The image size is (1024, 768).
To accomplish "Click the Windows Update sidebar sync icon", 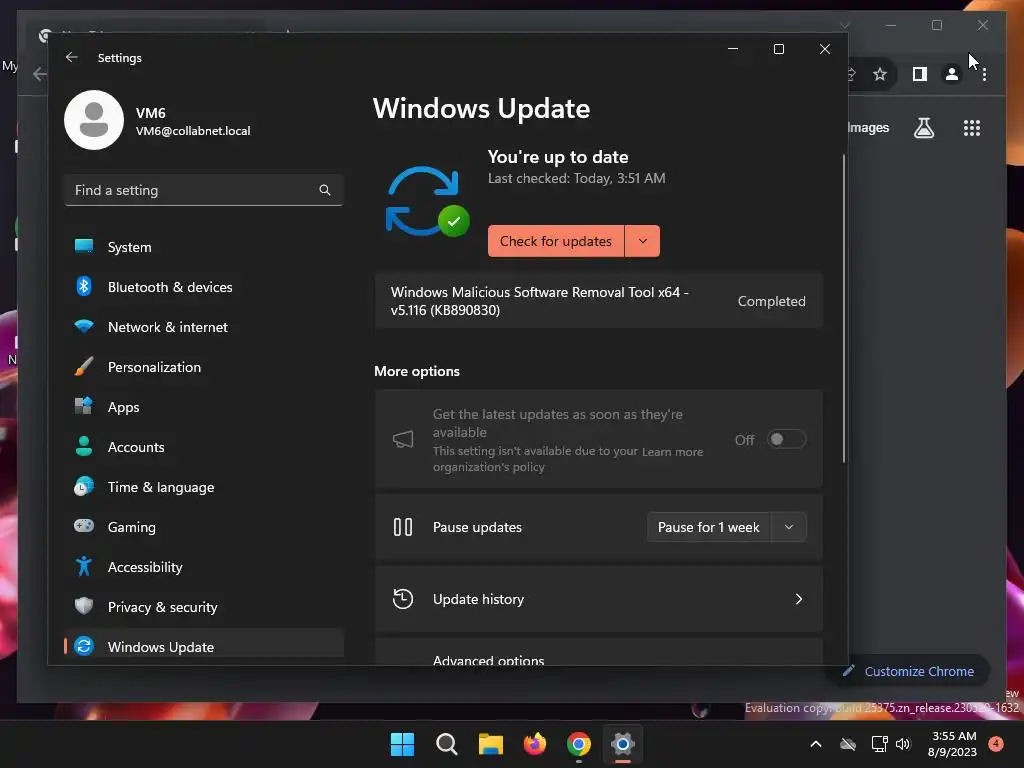I will tap(84, 647).
